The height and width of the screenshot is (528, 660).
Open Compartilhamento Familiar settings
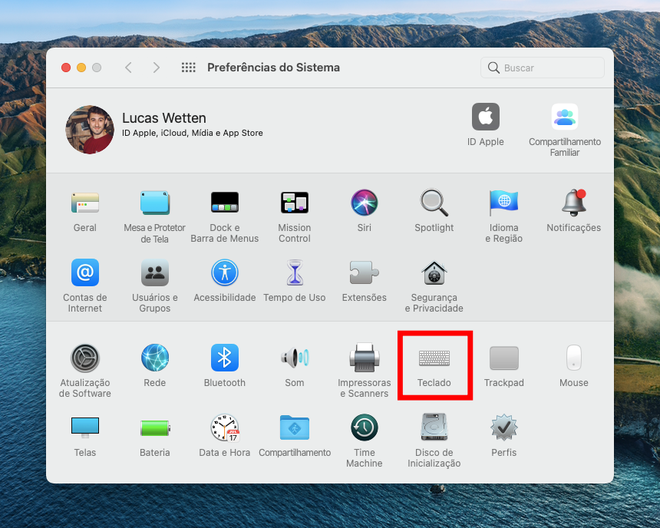[x=564, y=117]
